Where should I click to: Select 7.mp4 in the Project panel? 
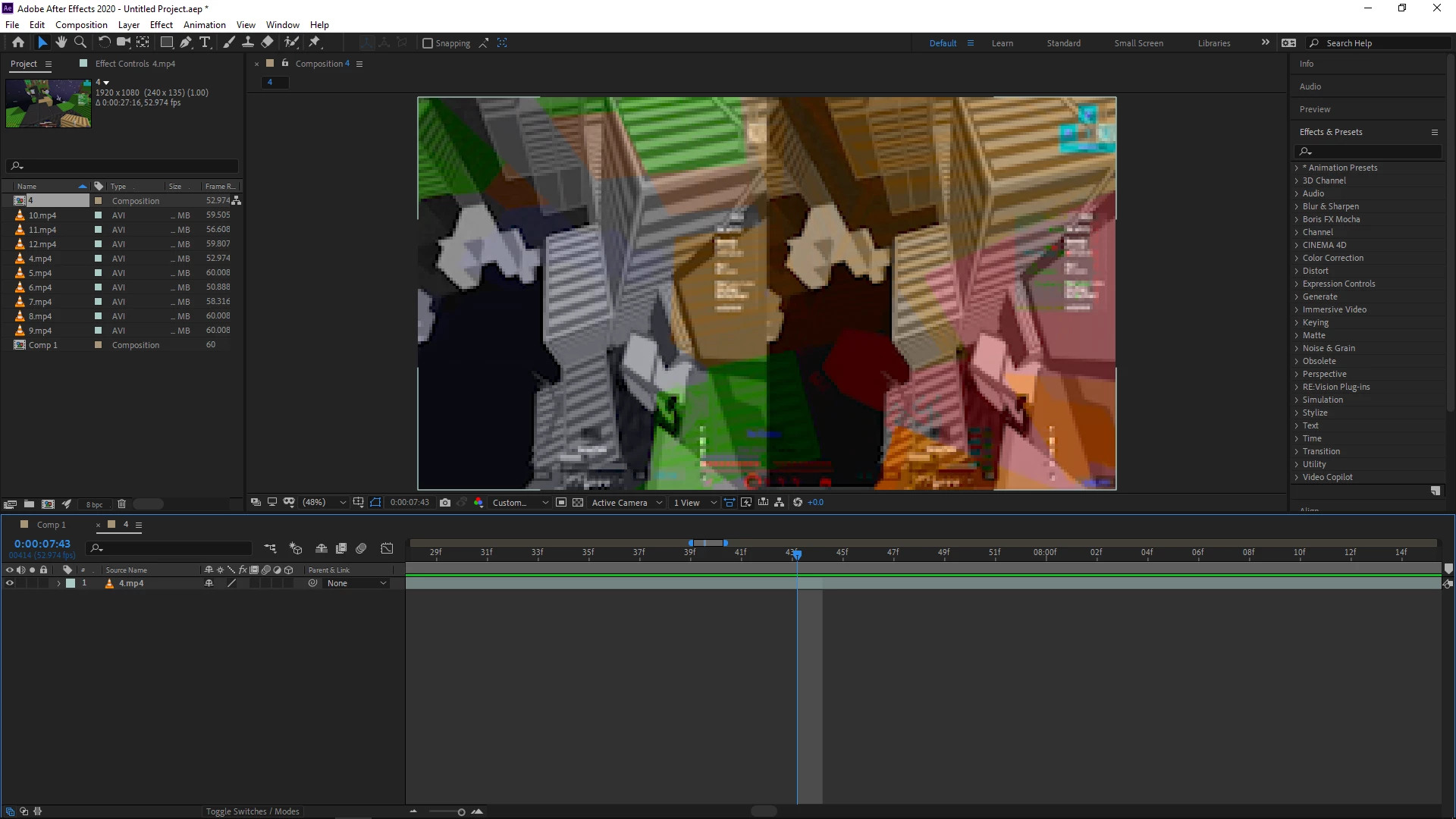(40, 302)
